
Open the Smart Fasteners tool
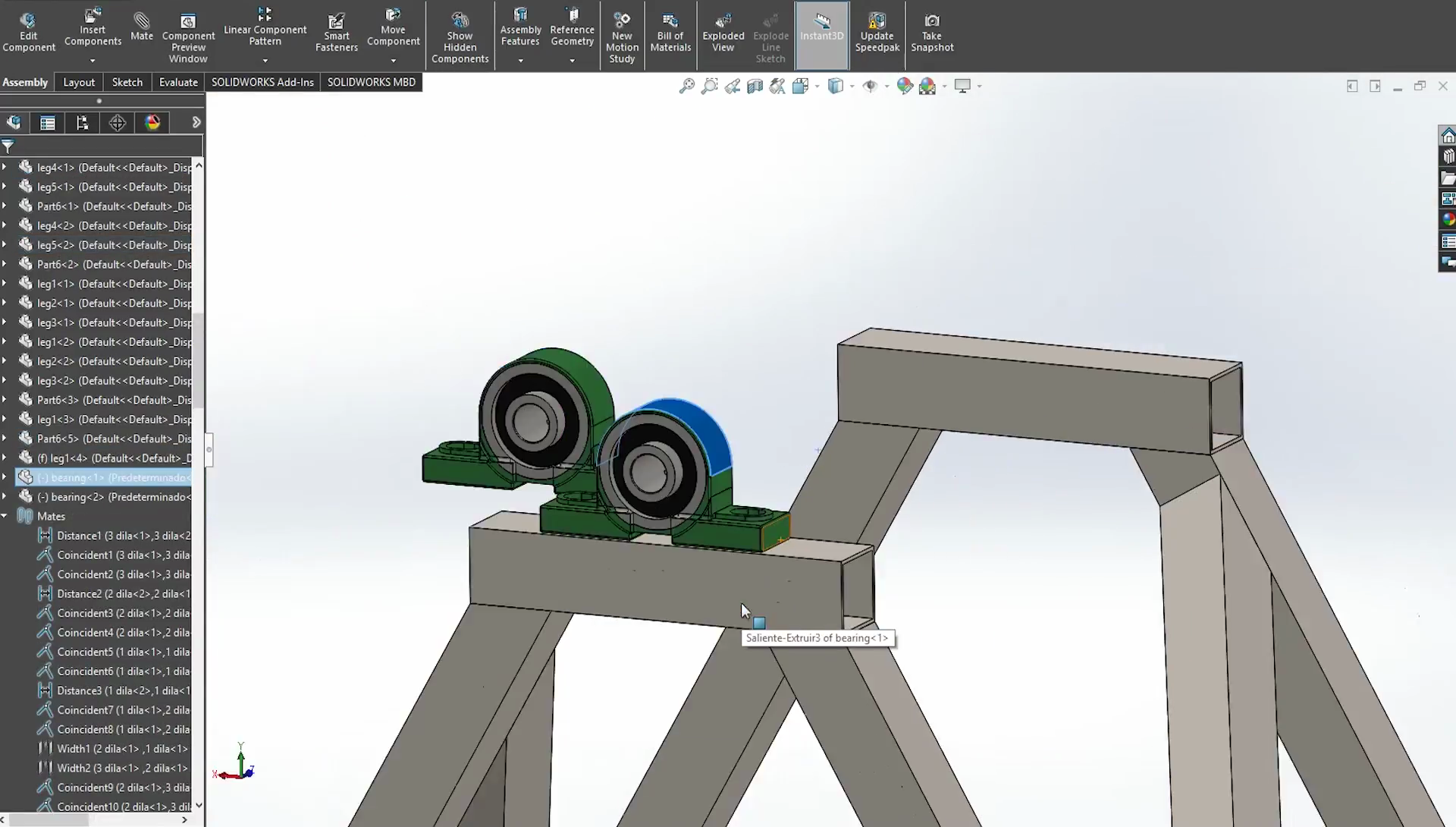tap(336, 30)
